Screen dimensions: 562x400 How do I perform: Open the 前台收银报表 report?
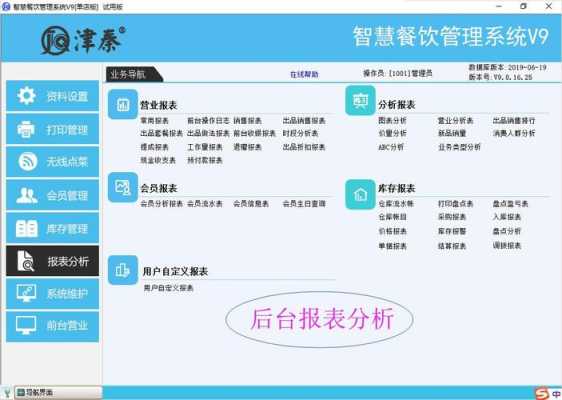click(x=254, y=133)
